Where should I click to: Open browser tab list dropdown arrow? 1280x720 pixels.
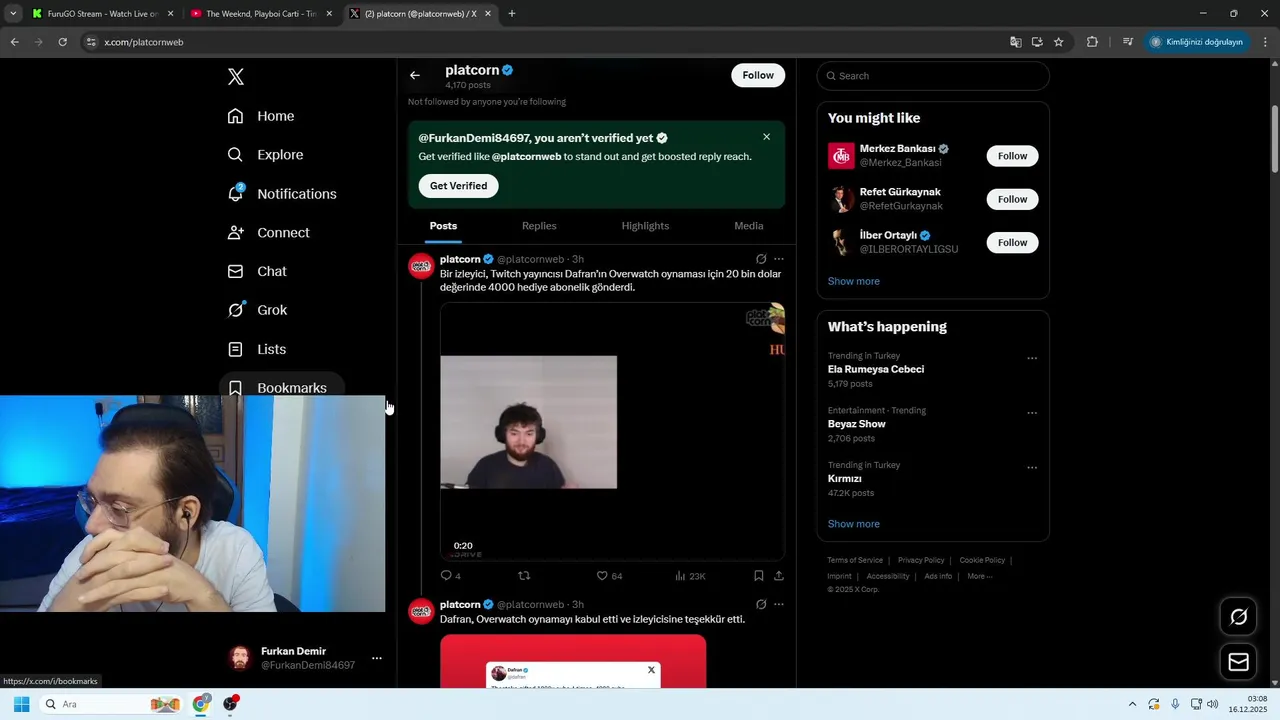13,14
